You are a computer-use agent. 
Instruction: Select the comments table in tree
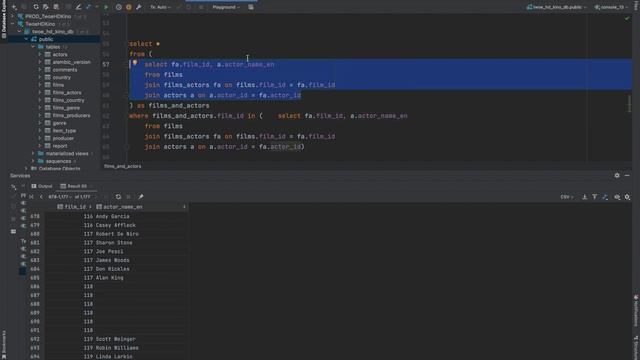coord(64,70)
